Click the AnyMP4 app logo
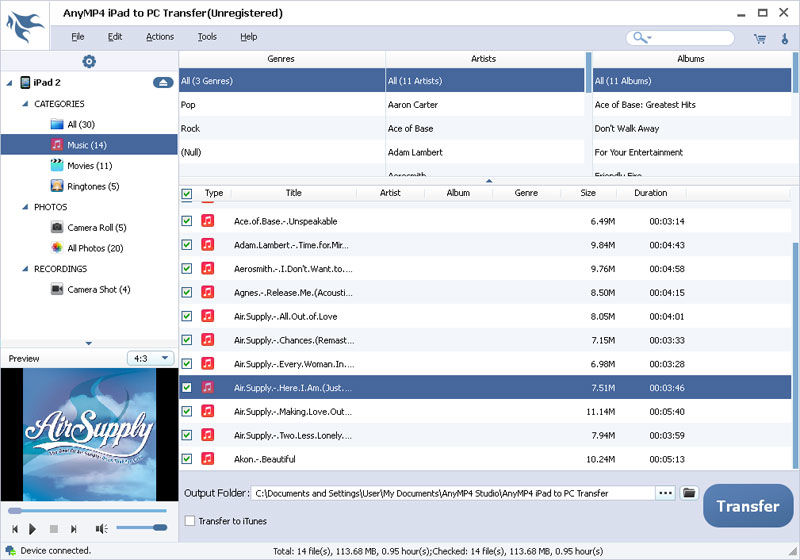This screenshot has height=560, width=800. [x=24, y=27]
